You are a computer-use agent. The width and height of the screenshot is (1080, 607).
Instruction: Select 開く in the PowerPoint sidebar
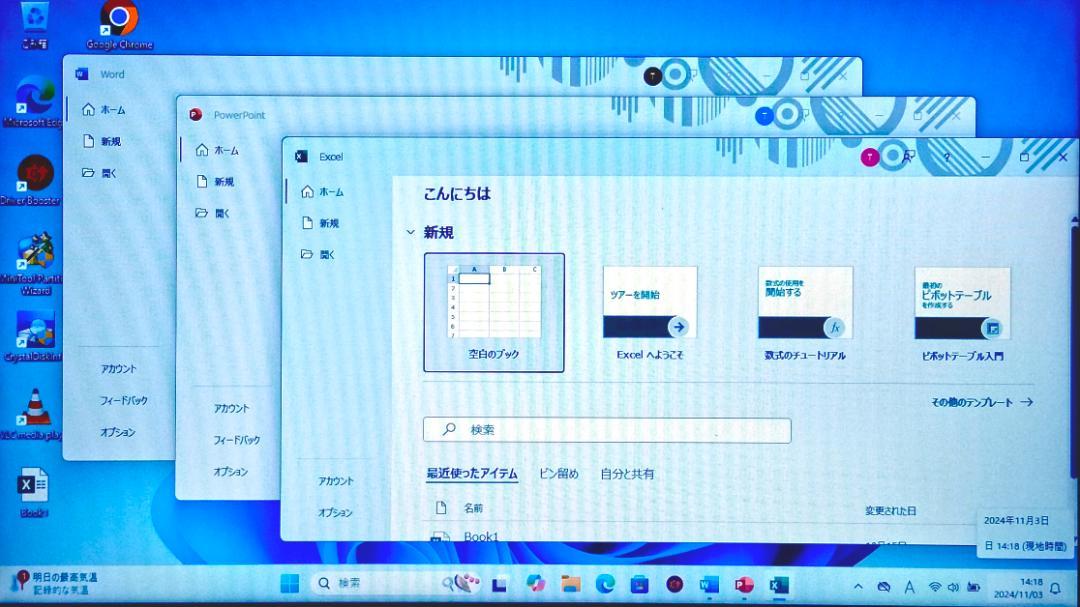[x=212, y=213]
